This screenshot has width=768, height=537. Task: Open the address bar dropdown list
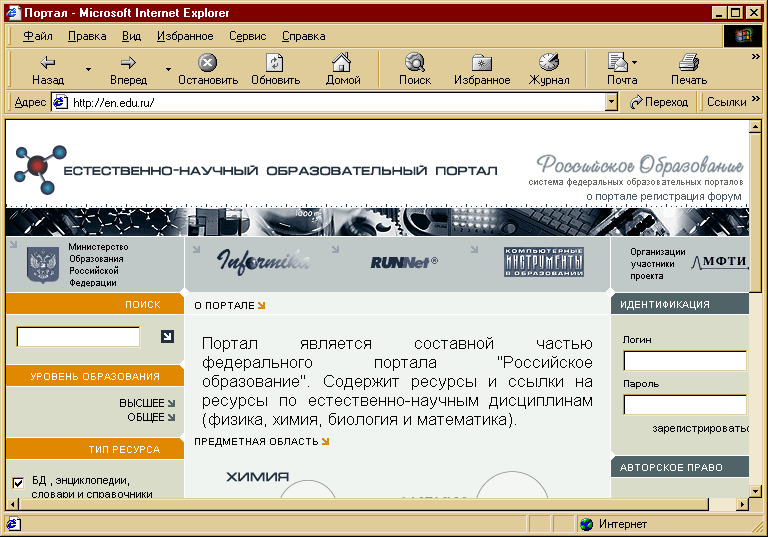(611, 102)
